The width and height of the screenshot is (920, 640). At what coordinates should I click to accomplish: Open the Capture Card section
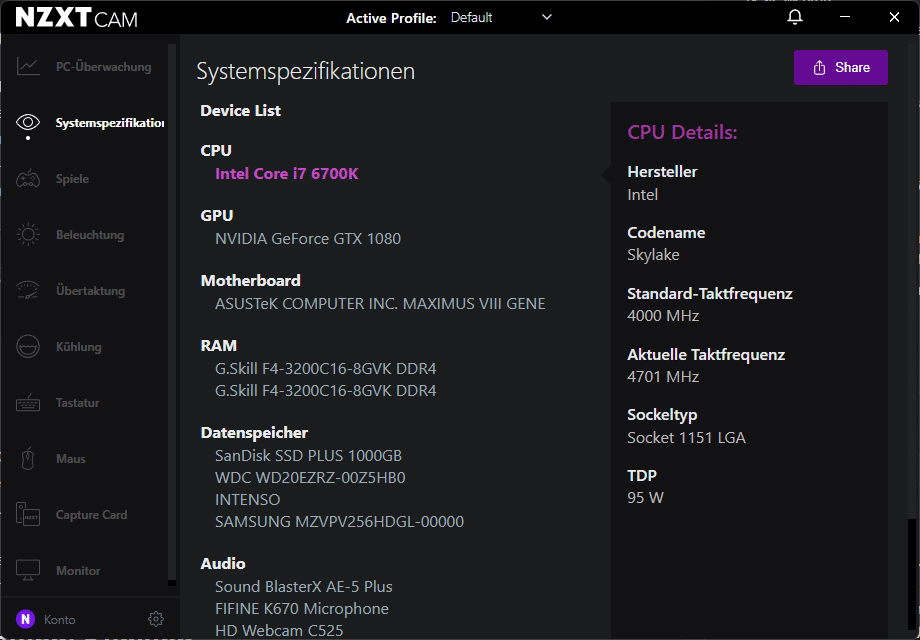(90, 515)
